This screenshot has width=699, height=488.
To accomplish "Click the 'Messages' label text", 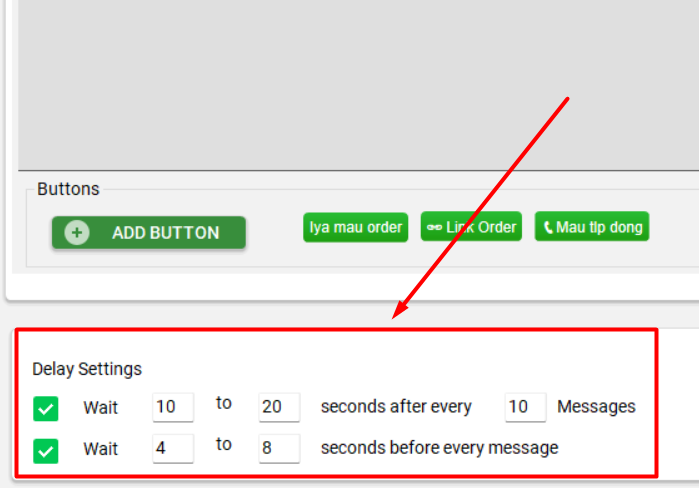I will pos(596,406).
